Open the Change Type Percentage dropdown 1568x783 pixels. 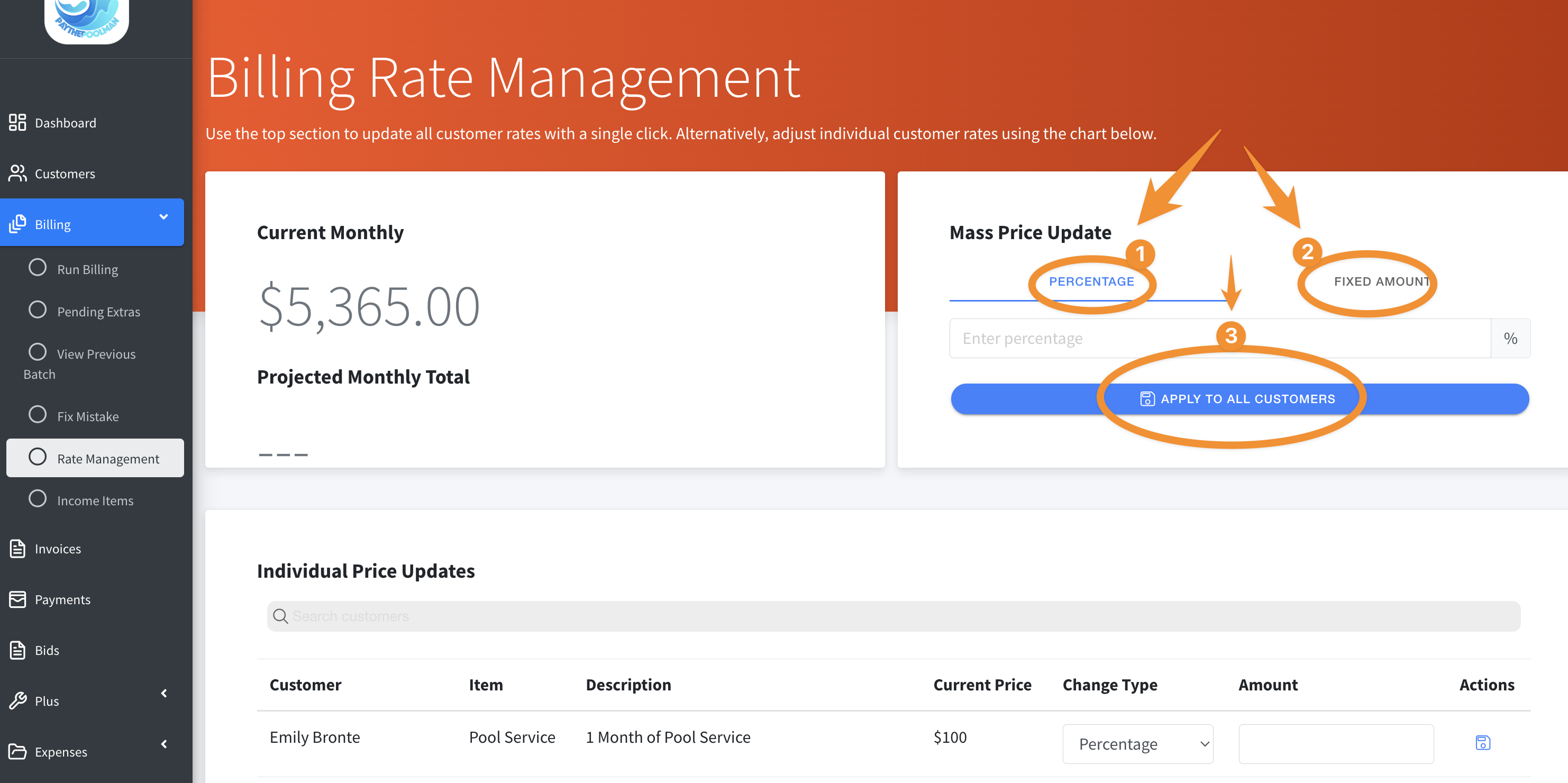pyautogui.click(x=1137, y=744)
